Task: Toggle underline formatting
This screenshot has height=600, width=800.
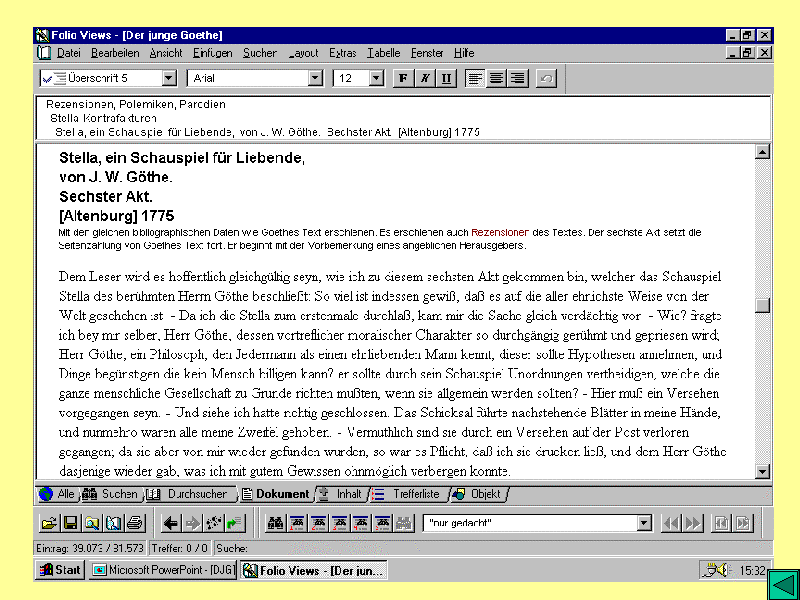Action: click(445, 78)
